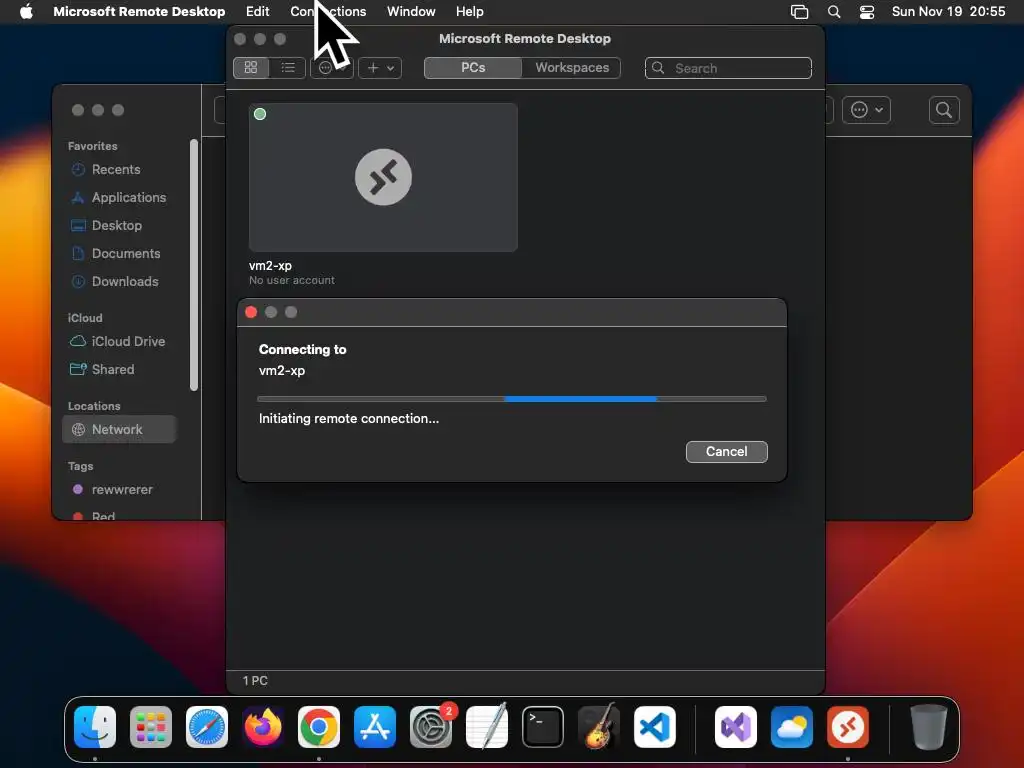Open the Weather app from the Dock
The image size is (1024, 768).
[x=792, y=727]
